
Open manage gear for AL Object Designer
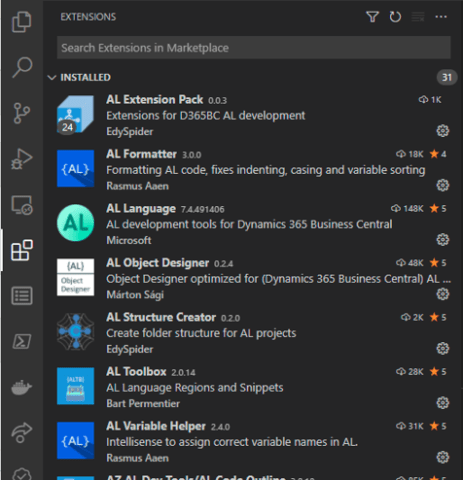coord(443,294)
